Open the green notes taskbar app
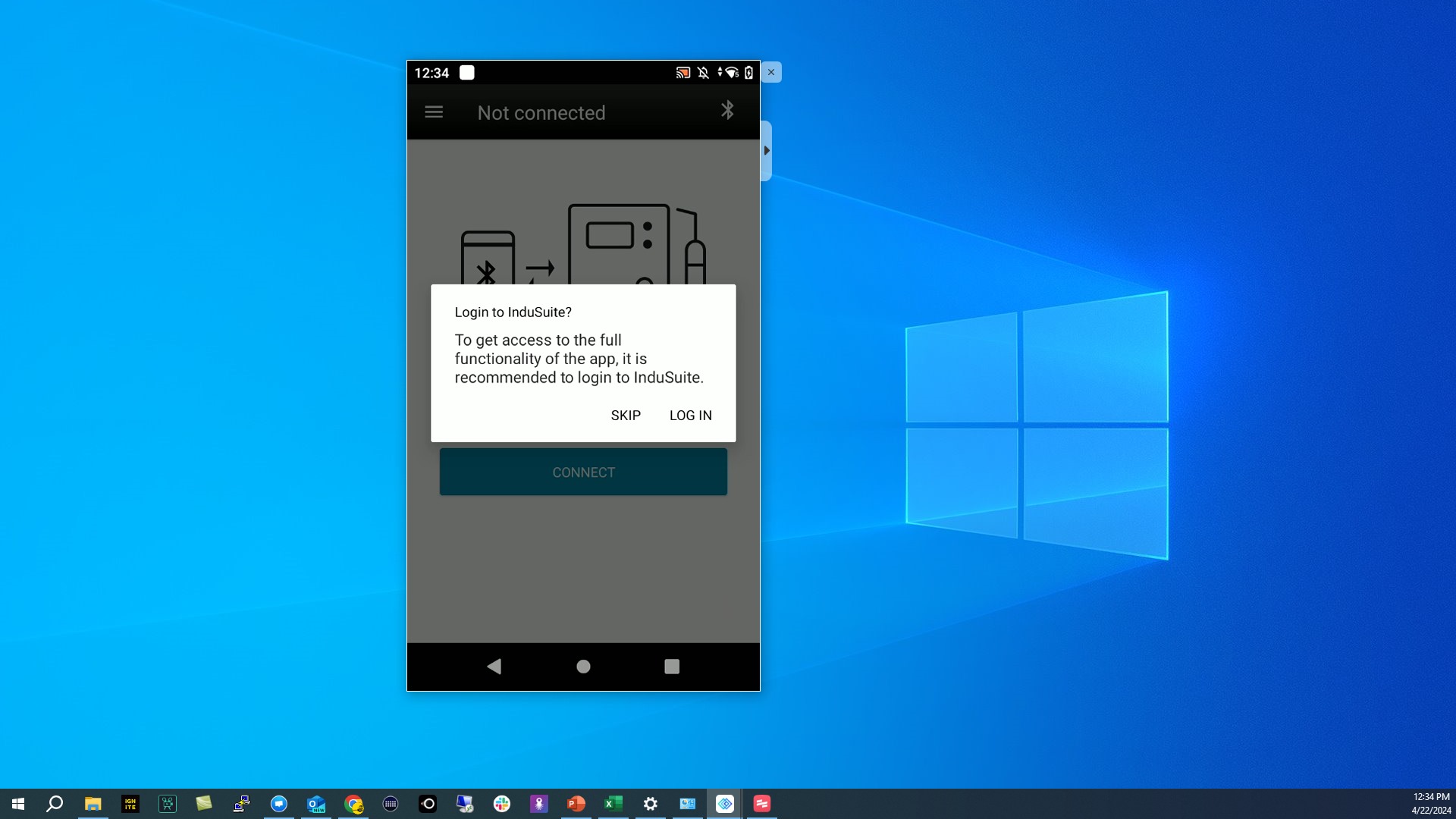The image size is (1456, 819). click(x=204, y=804)
